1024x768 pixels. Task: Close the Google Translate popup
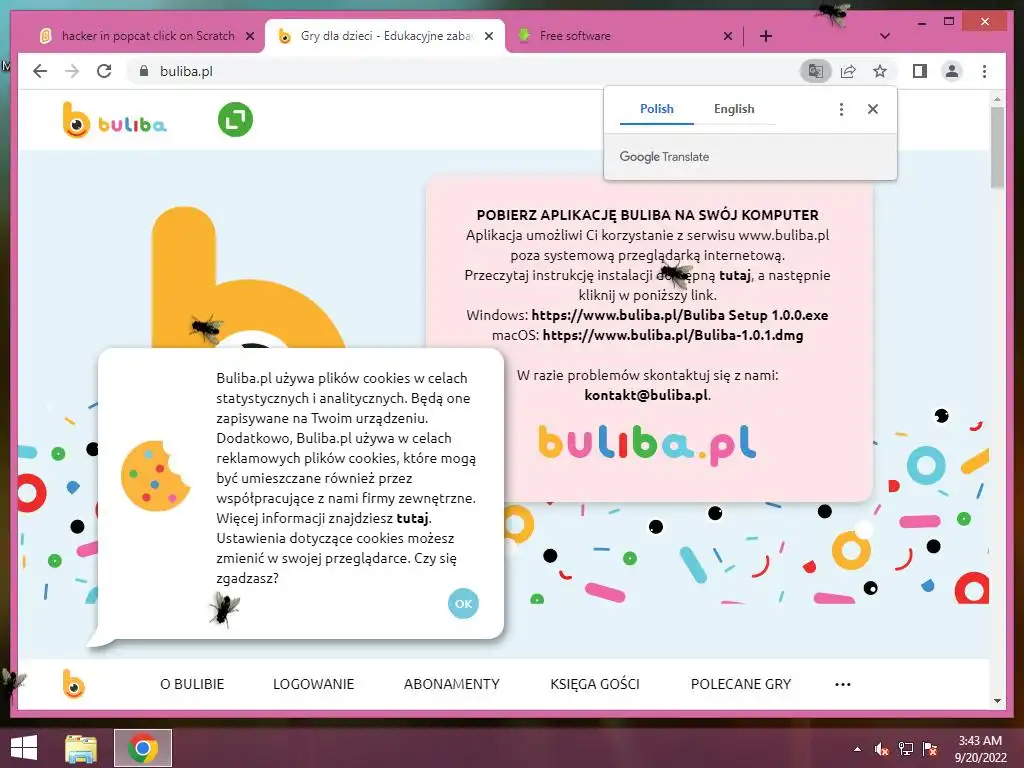(x=872, y=109)
